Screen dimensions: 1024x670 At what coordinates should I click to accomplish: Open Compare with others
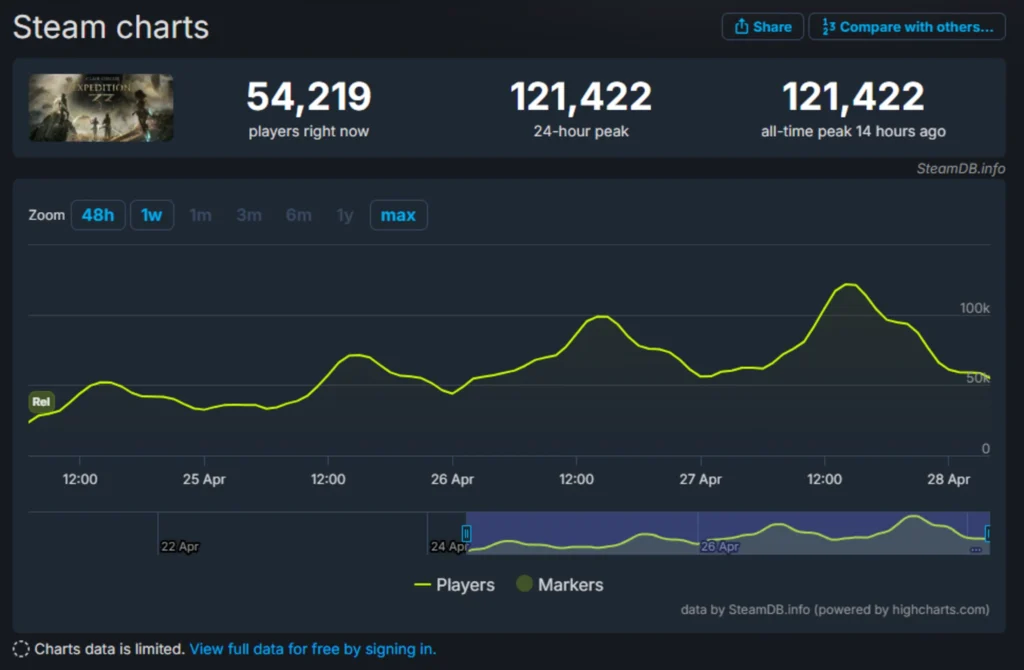click(907, 27)
